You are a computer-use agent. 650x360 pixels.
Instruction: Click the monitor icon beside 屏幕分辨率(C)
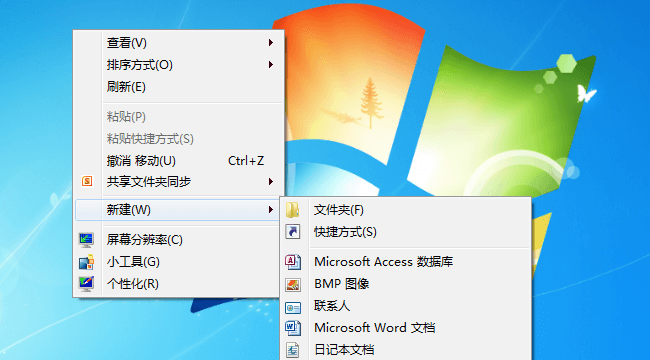(x=86, y=240)
